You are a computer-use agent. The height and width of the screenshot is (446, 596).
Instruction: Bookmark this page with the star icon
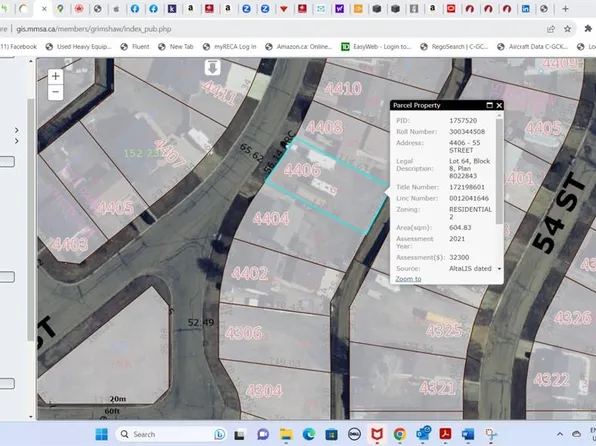(567, 29)
